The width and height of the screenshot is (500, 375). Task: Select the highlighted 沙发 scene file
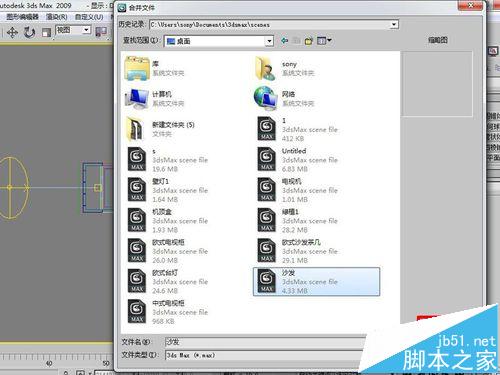click(316, 282)
